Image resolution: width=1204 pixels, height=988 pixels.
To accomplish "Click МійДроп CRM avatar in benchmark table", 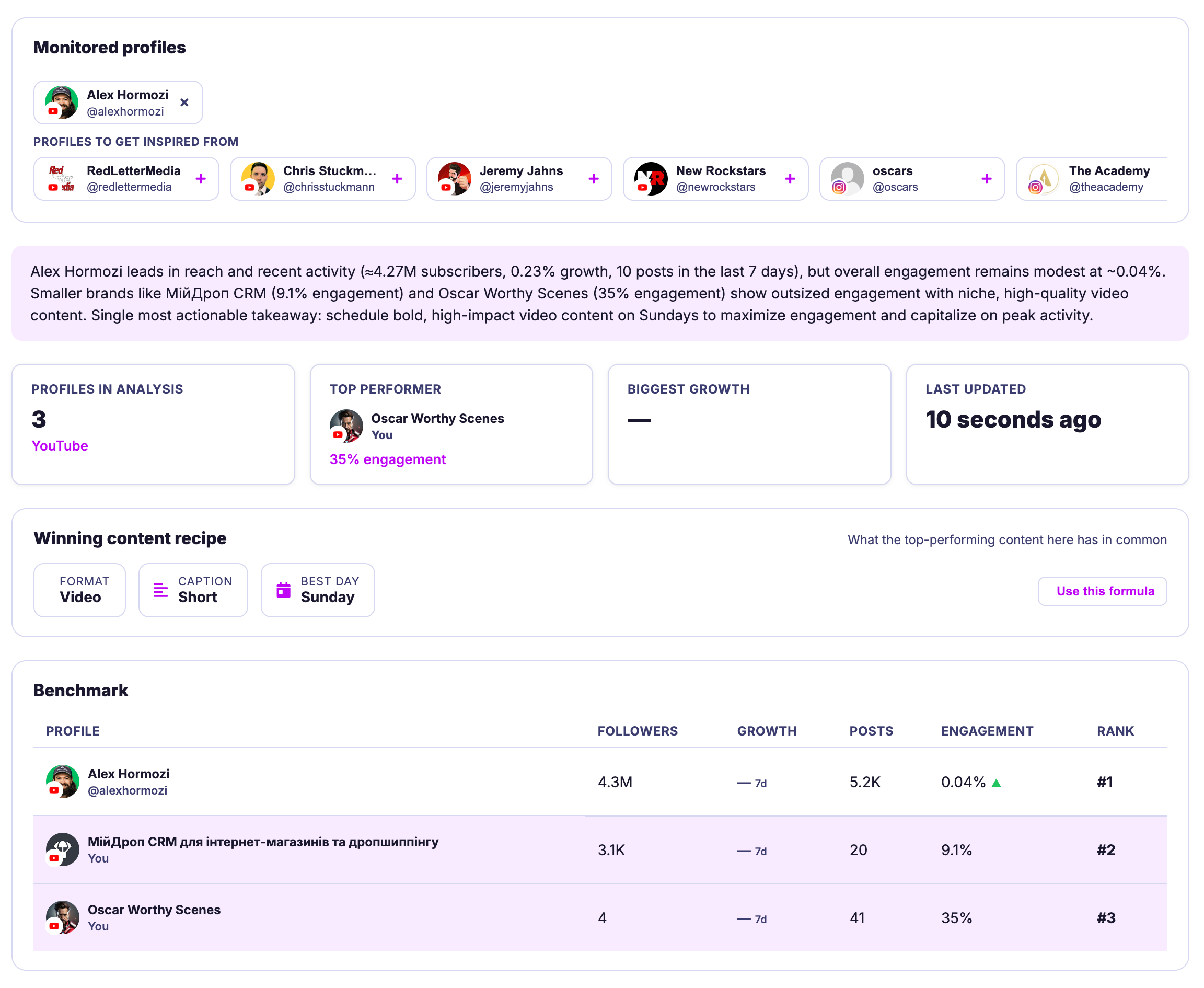I will [63, 849].
